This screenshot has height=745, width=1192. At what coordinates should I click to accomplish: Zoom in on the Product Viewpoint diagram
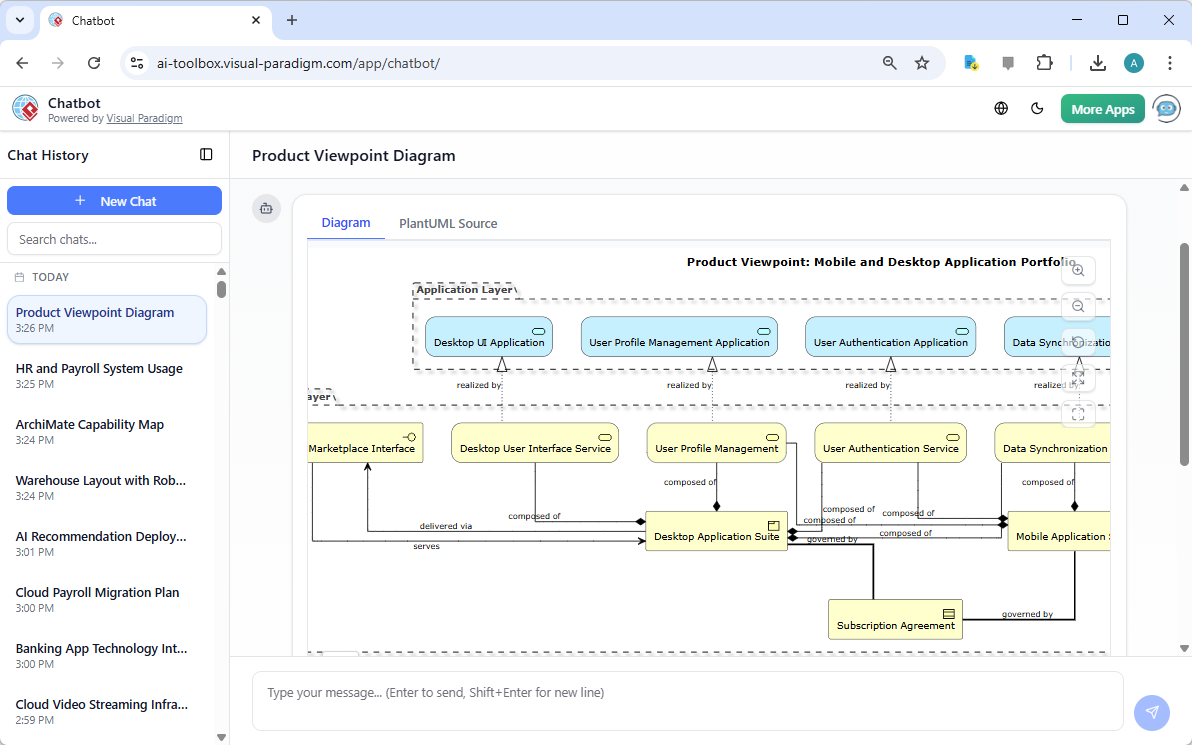pyautogui.click(x=1078, y=270)
